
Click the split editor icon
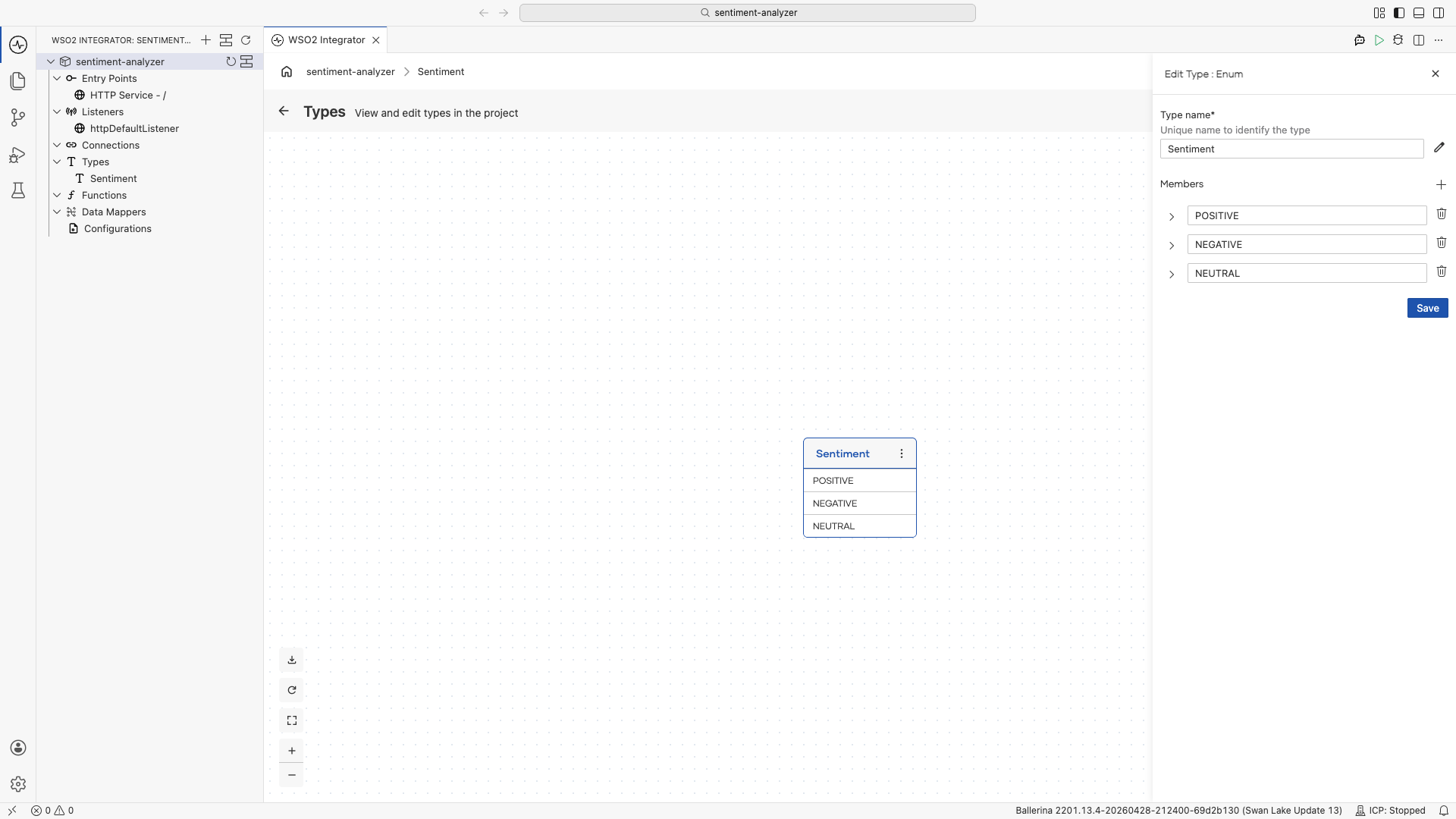1419,40
